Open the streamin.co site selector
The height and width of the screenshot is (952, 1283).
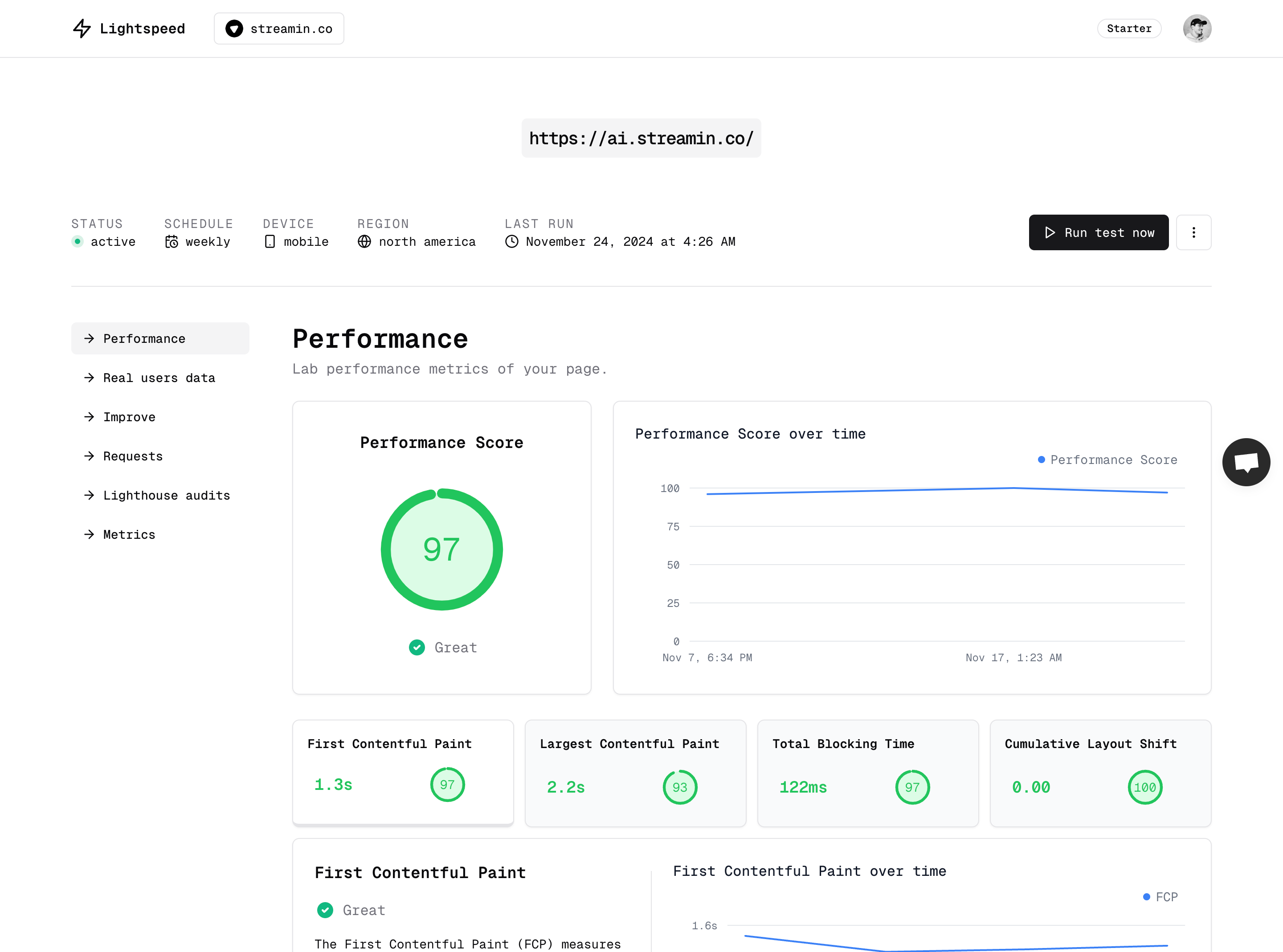pos(279,28)
